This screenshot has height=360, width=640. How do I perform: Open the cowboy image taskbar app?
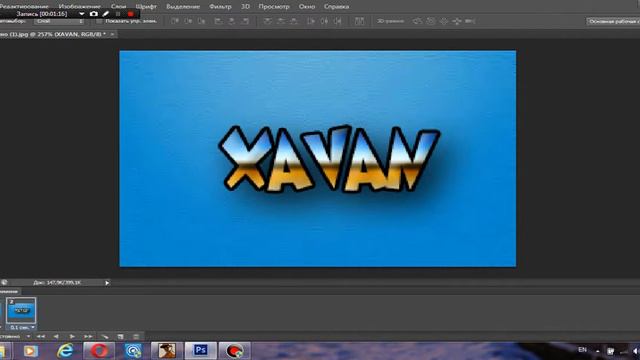167,351
